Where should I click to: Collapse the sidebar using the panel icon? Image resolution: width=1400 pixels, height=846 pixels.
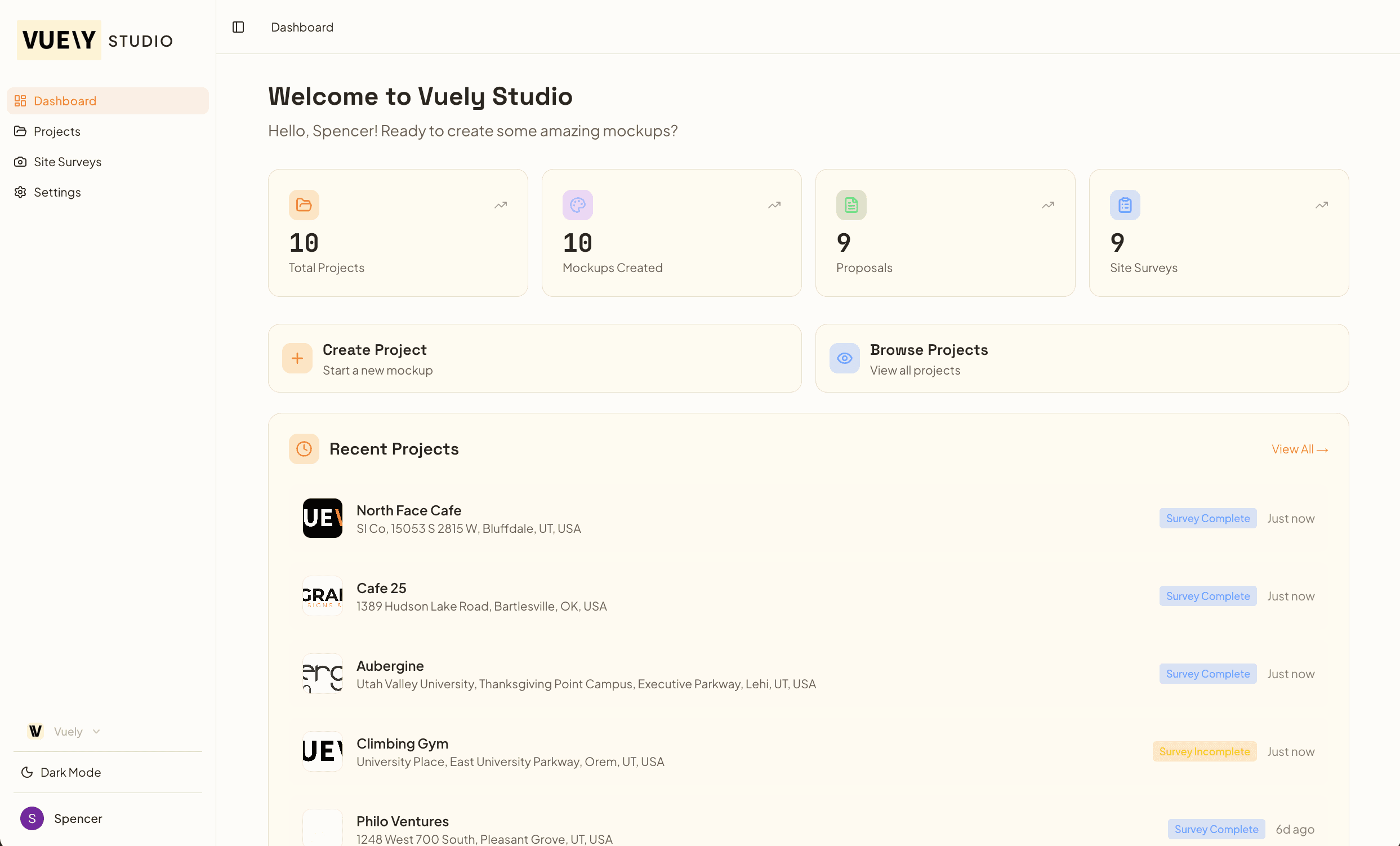(x=238, y=26)
